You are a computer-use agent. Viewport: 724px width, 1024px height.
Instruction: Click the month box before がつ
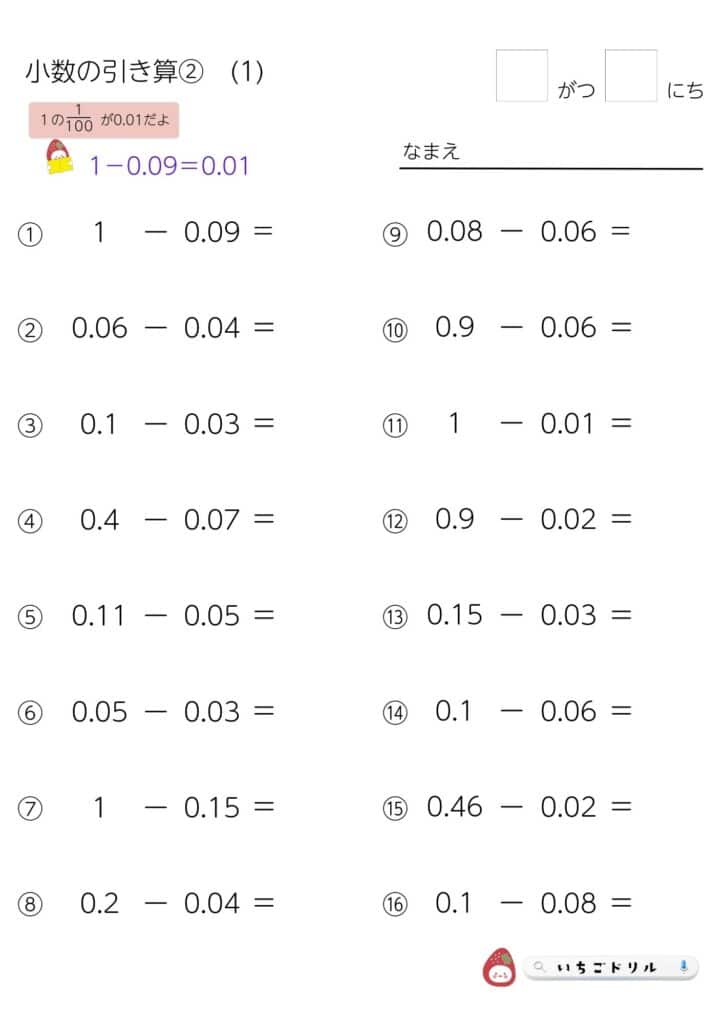click(521, 76)
